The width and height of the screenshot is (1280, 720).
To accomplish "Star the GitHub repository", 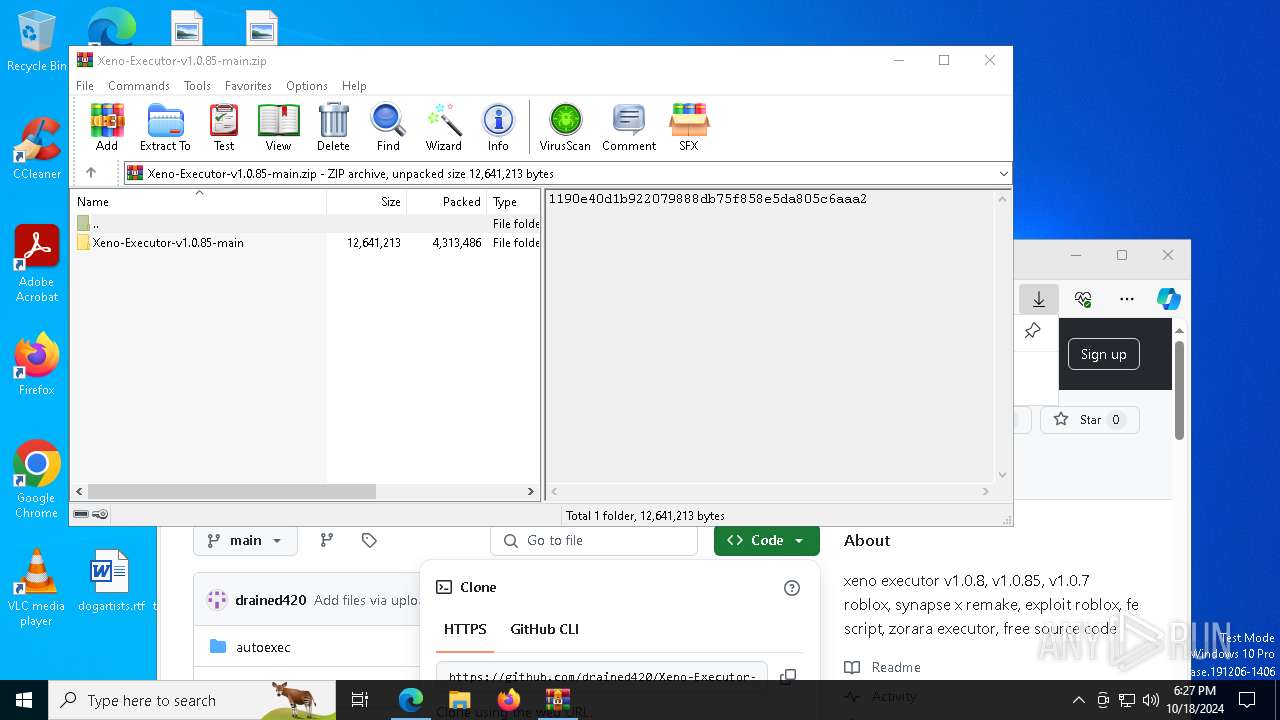I will (x=1089, y=420).
